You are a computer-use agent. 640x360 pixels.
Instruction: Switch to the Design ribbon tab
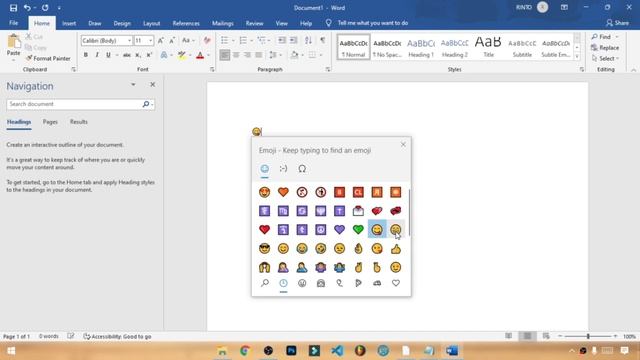122,23
